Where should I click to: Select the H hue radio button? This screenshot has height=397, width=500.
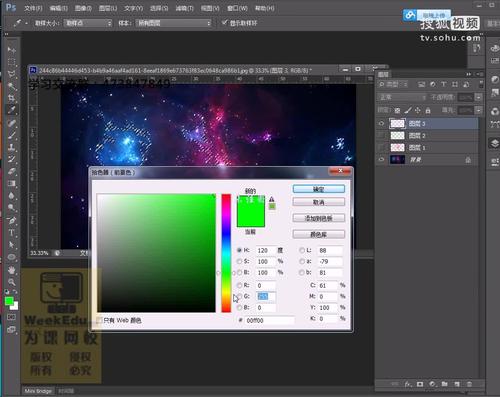(239, 250)
